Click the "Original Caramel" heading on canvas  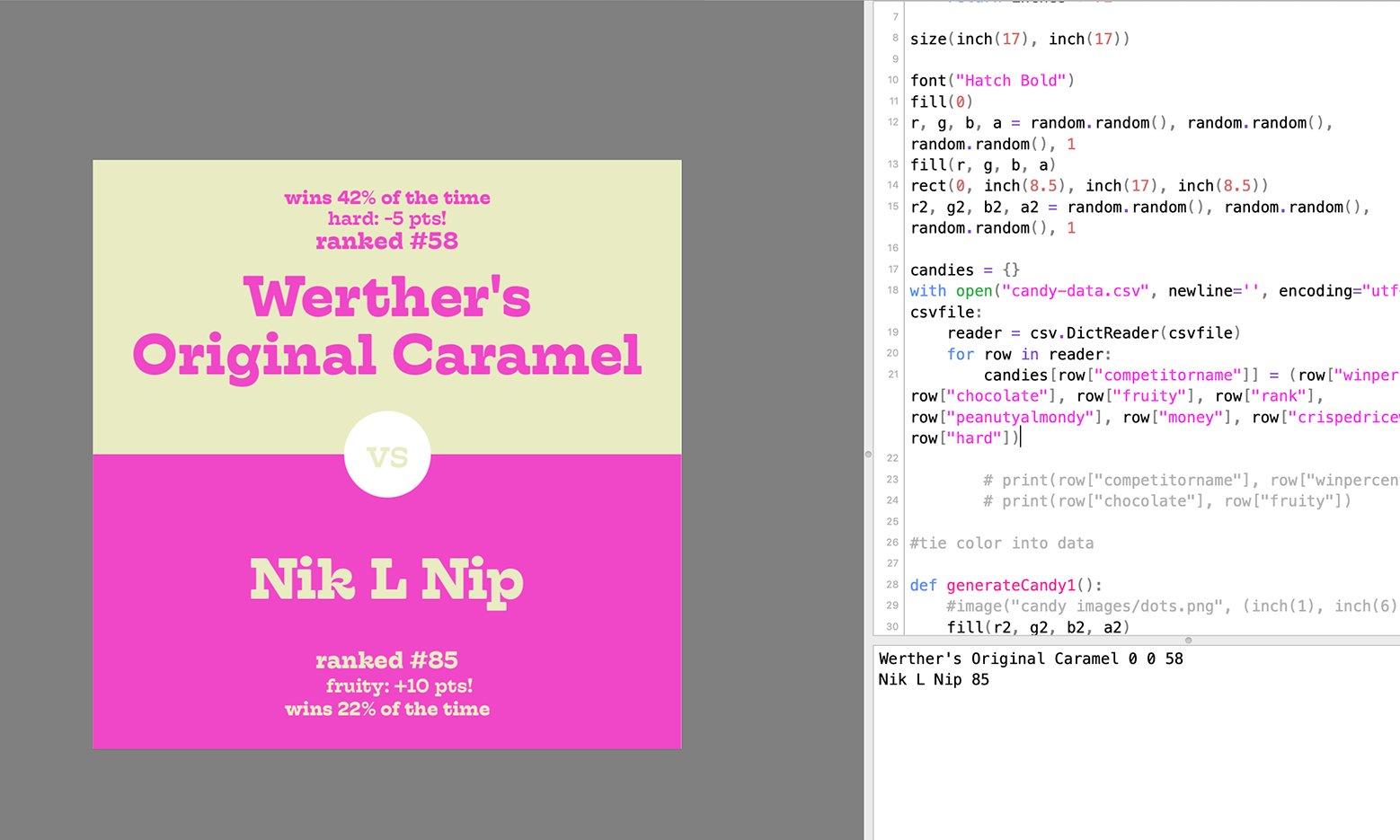click(x=387, y=356)
